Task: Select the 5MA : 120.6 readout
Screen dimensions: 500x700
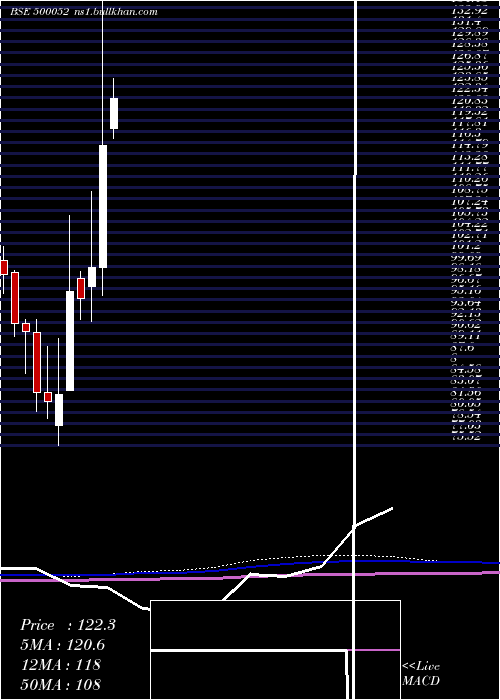Action: [63, 645]
